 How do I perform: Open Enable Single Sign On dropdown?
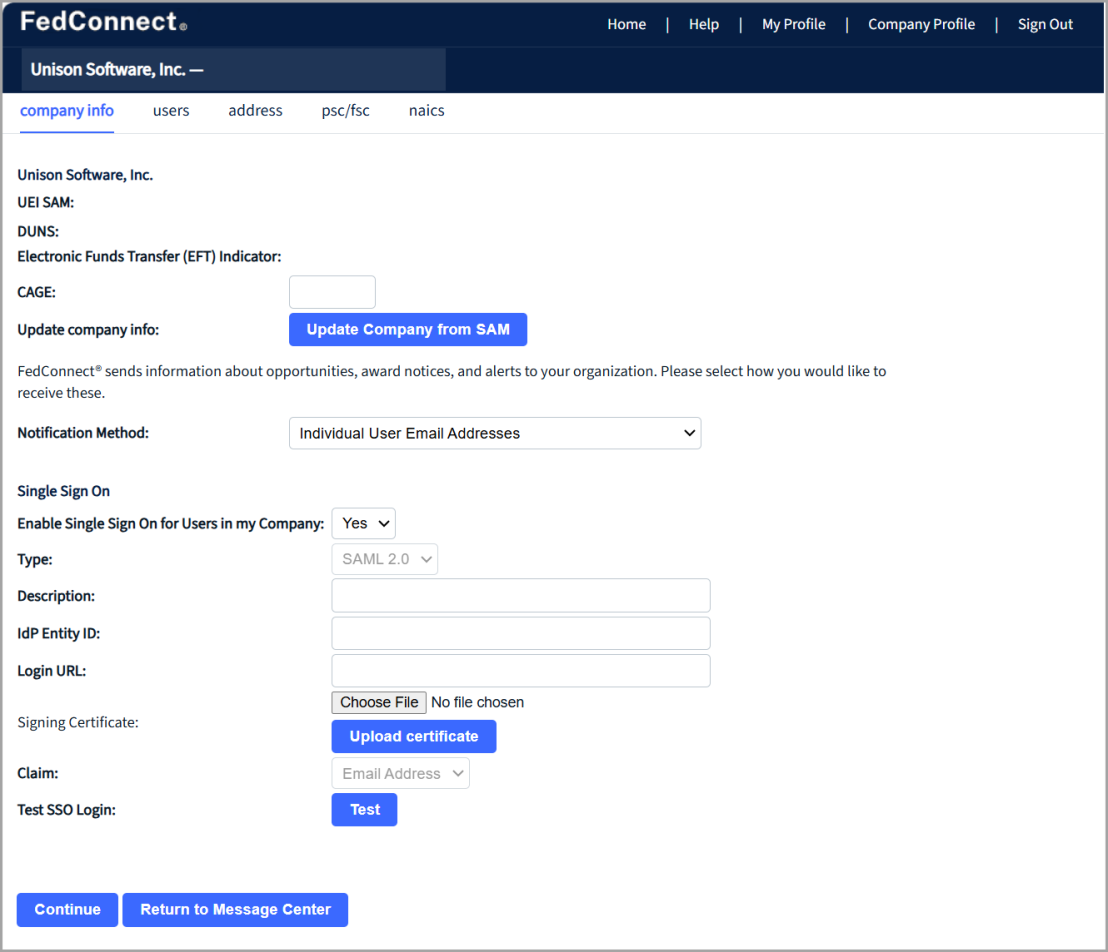coord(363,524)
